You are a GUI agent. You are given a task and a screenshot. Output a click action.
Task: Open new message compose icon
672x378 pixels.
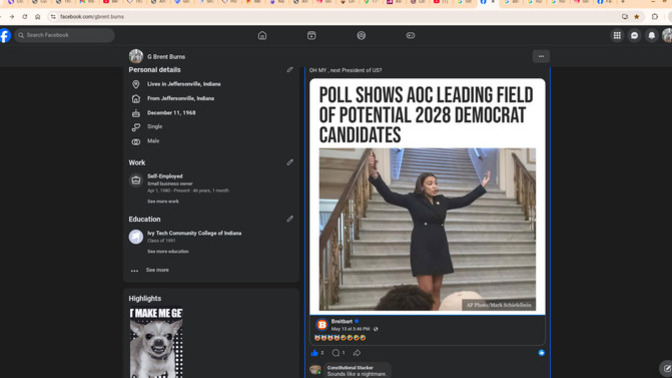click(x=666, y=368)
